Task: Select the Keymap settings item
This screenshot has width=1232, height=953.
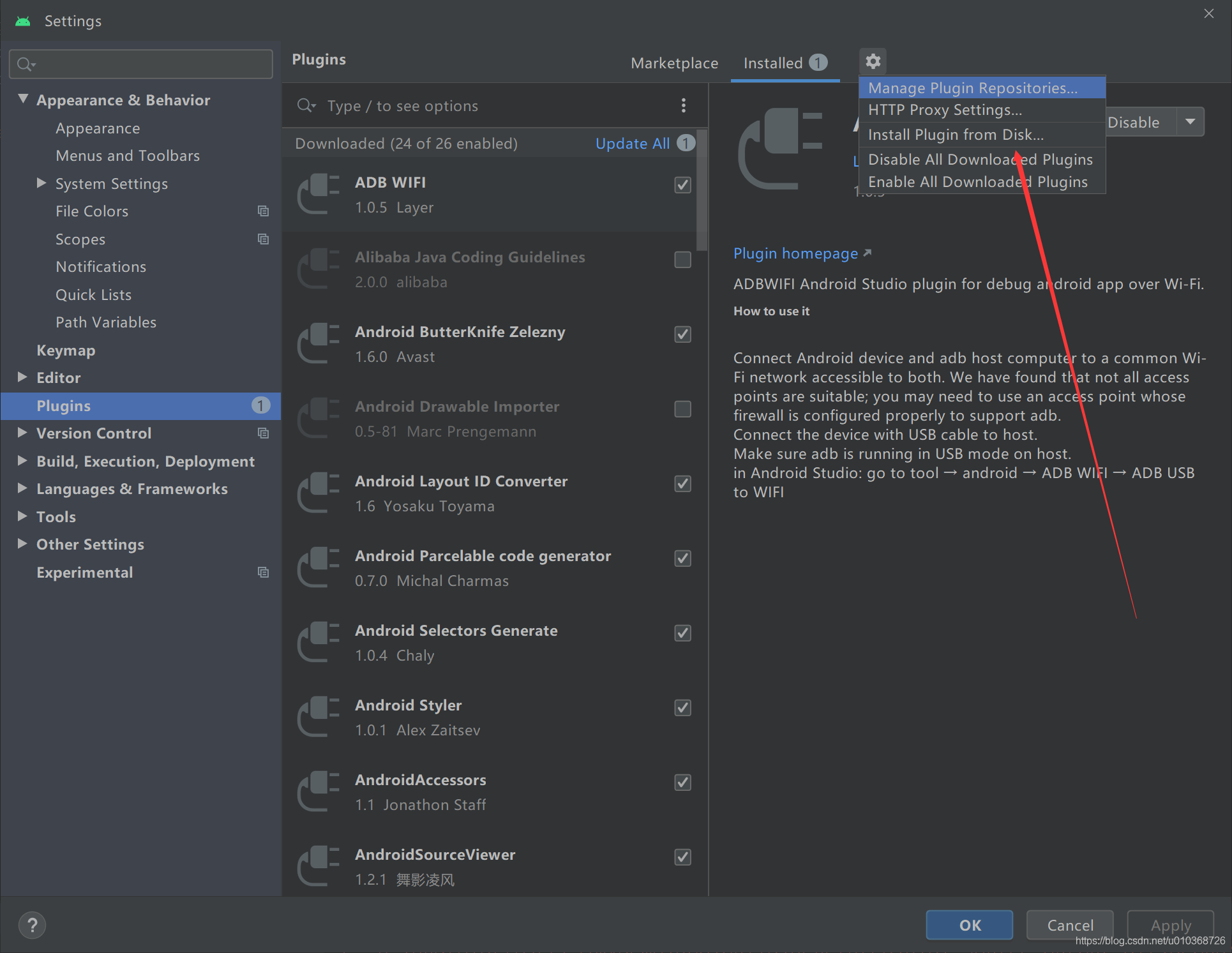Action: click(66, 350)
